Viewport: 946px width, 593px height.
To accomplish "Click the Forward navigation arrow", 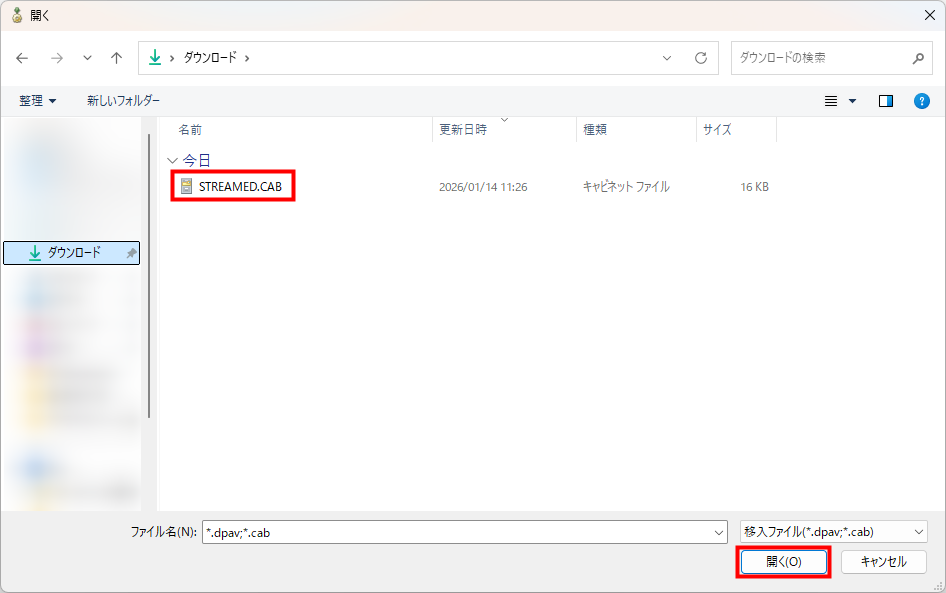I will coord(57,58).
